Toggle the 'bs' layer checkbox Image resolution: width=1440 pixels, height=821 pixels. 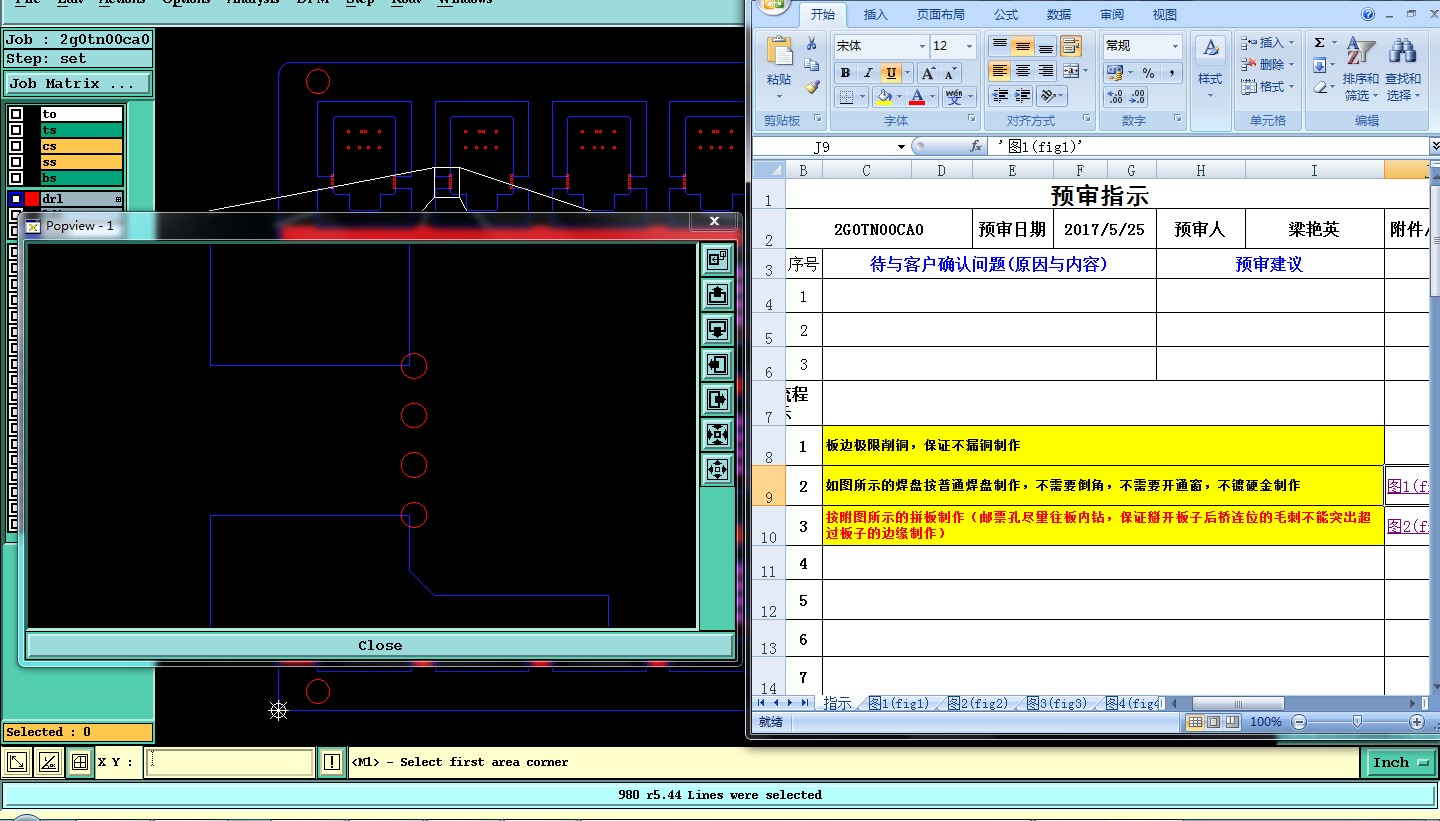coord(16,178)
